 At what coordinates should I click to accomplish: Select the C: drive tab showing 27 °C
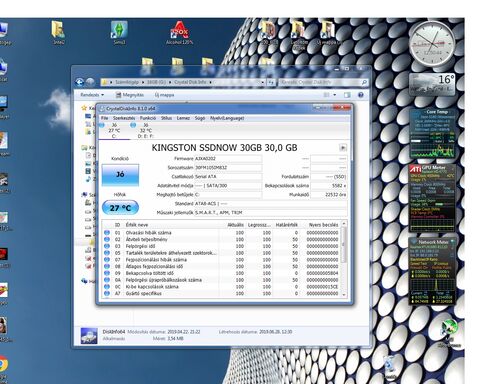point(114,130)
